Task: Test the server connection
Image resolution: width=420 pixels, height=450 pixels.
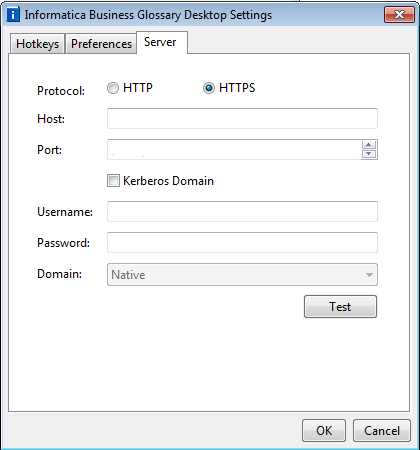Action: coord(340,306)
